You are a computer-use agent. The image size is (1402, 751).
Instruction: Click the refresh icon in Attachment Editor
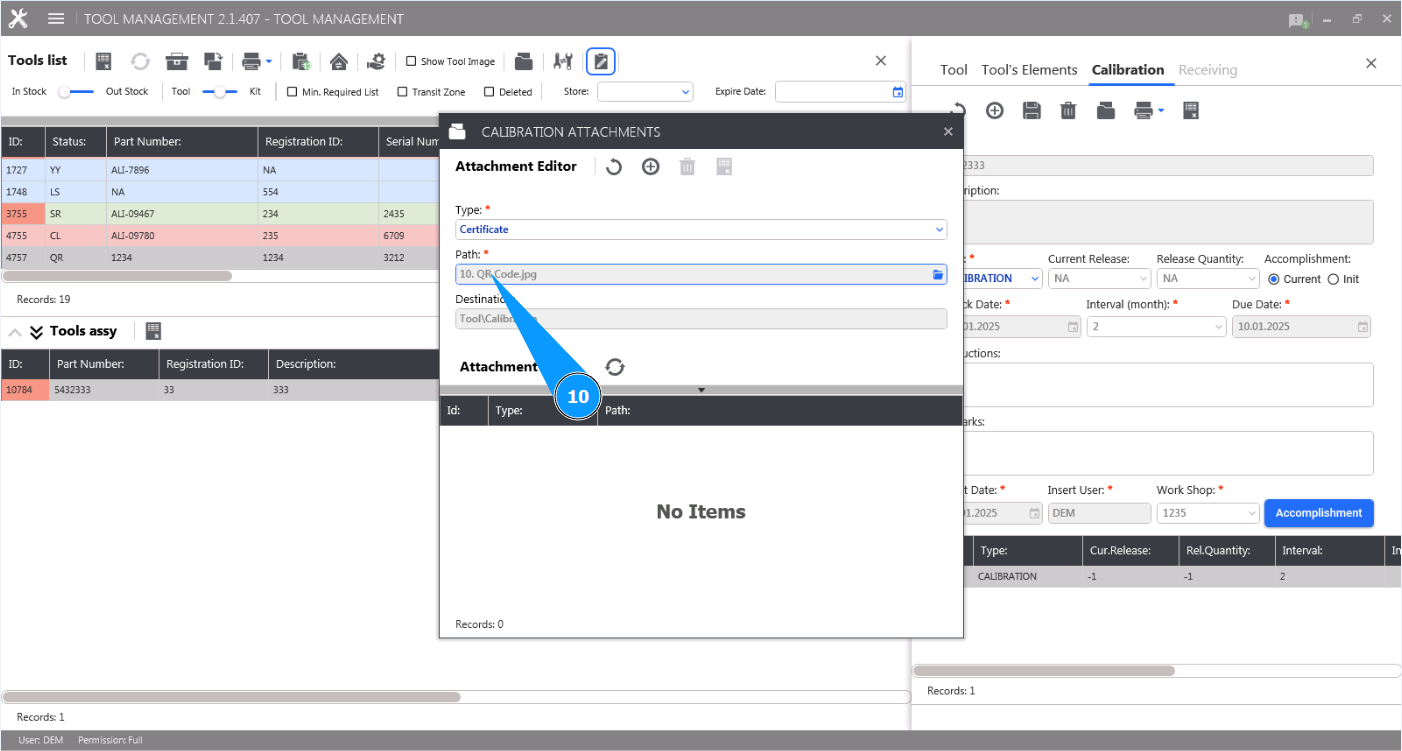click(x=614, y=166)
